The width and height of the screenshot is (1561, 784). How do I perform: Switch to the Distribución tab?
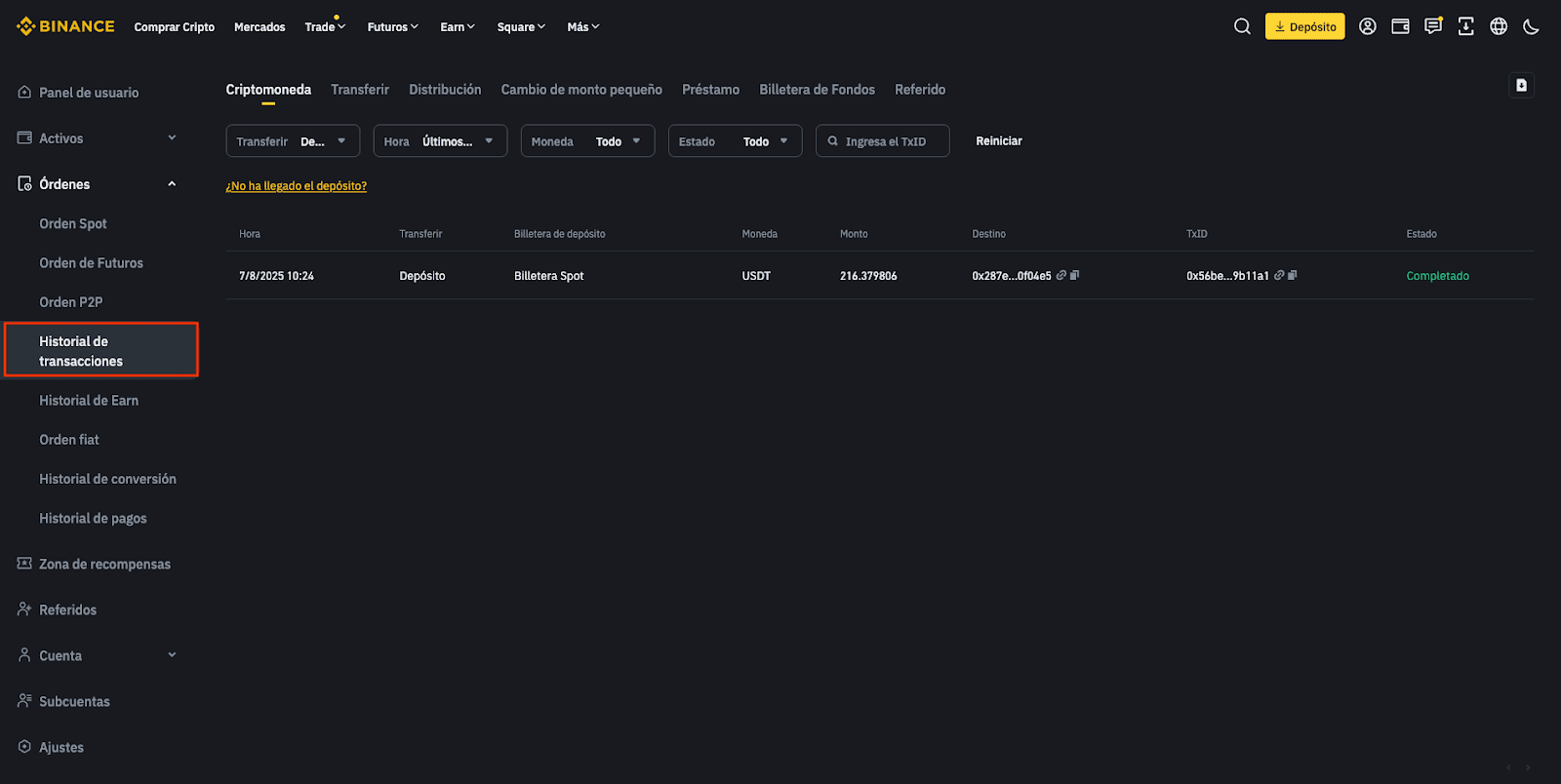pyautogui.click(x=445, y=90)
